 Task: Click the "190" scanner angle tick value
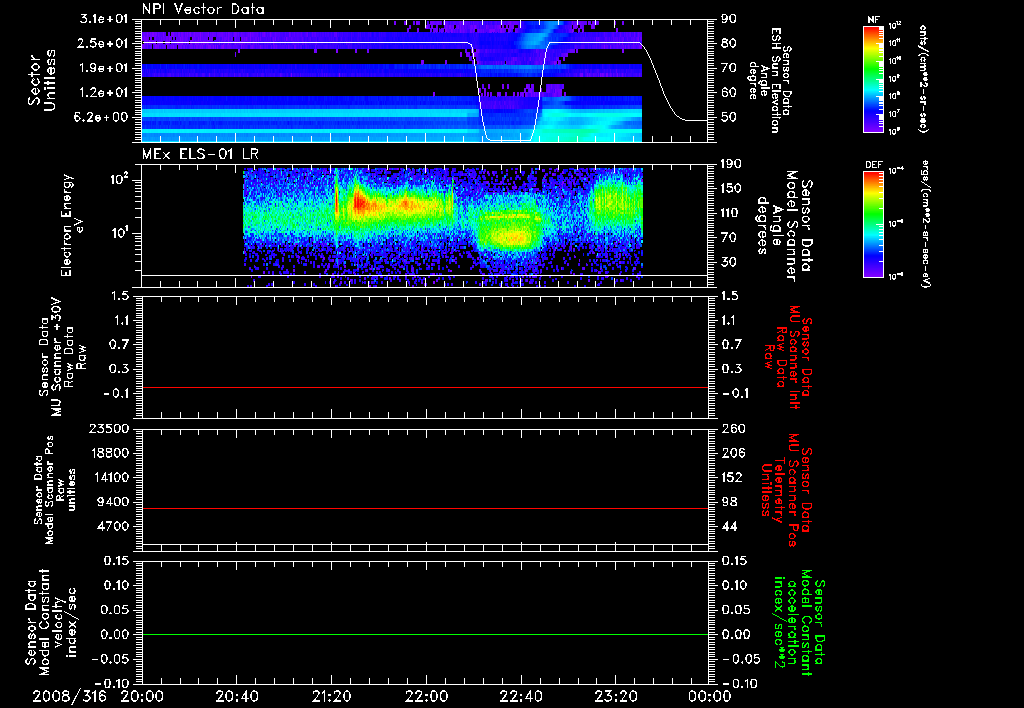(732, 164)
